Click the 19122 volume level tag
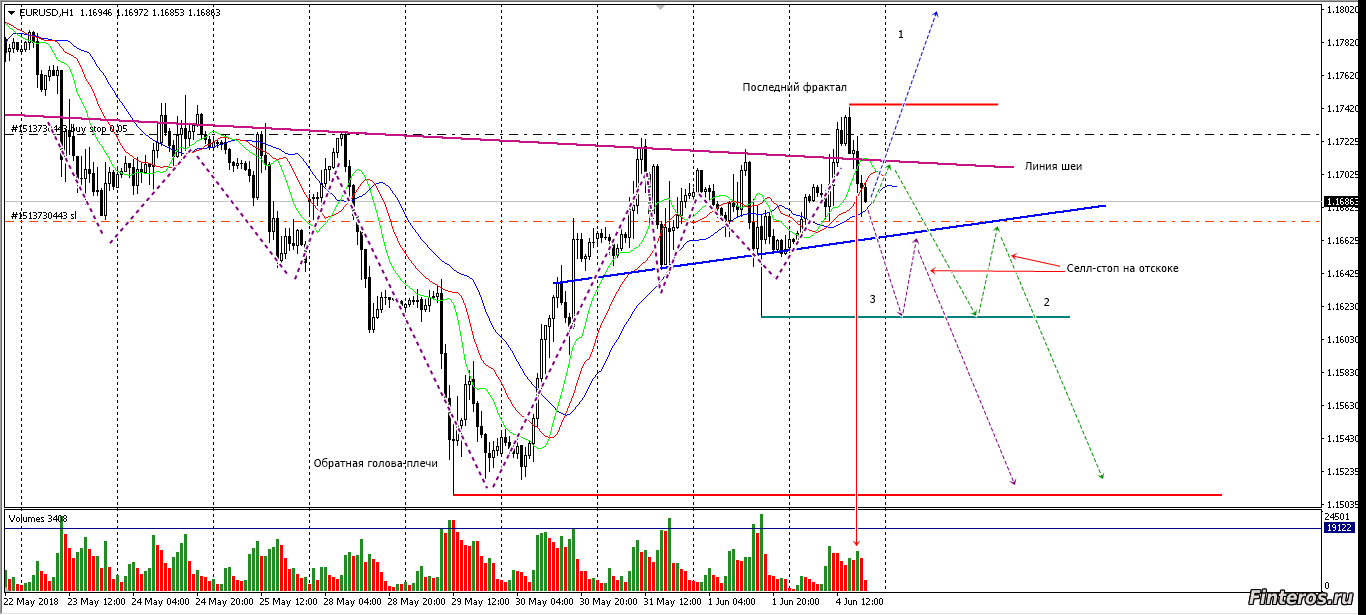Screen dimensions: 1366x615 [1339, 527]
